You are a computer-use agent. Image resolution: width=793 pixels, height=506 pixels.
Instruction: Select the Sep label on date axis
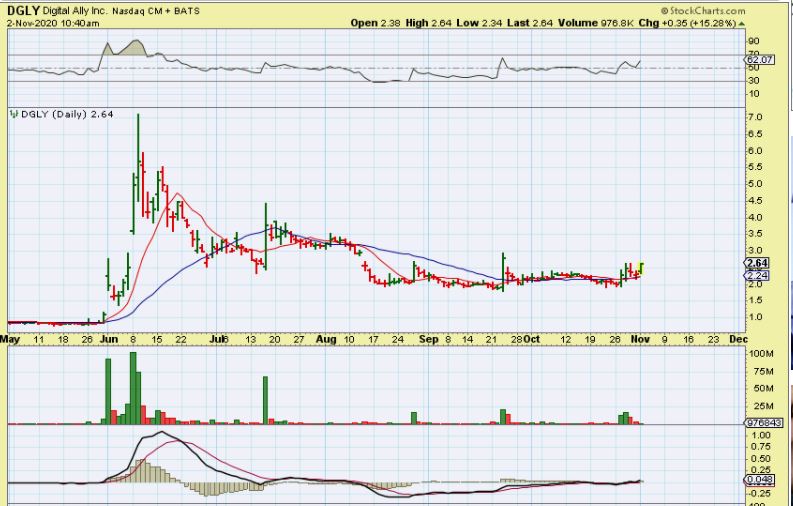click(428, 339)
